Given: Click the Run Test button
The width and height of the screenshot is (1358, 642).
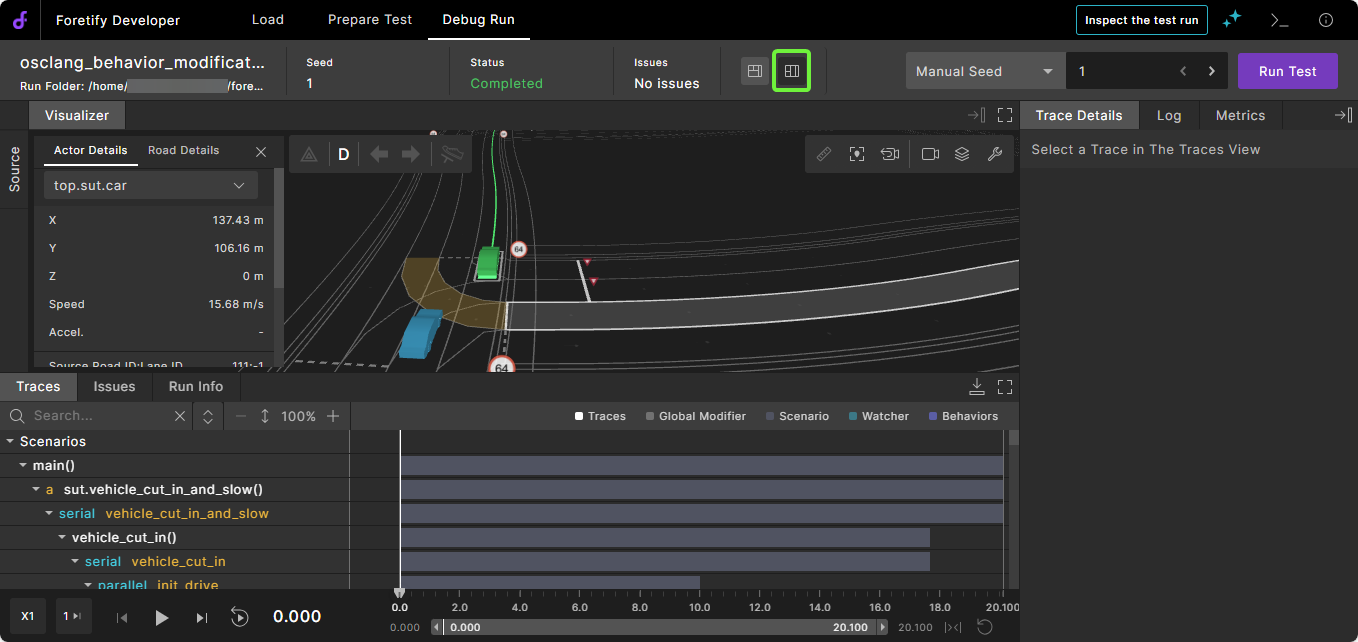Looking at the screenshot, I should tap(1287, 71).
